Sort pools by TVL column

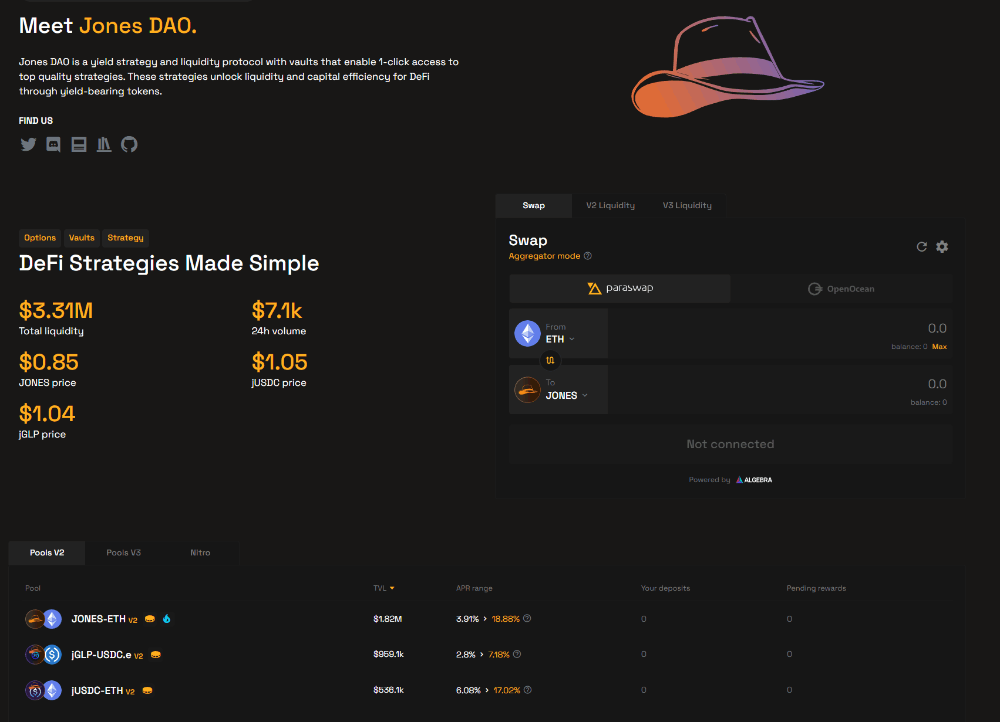pos(384,588)
